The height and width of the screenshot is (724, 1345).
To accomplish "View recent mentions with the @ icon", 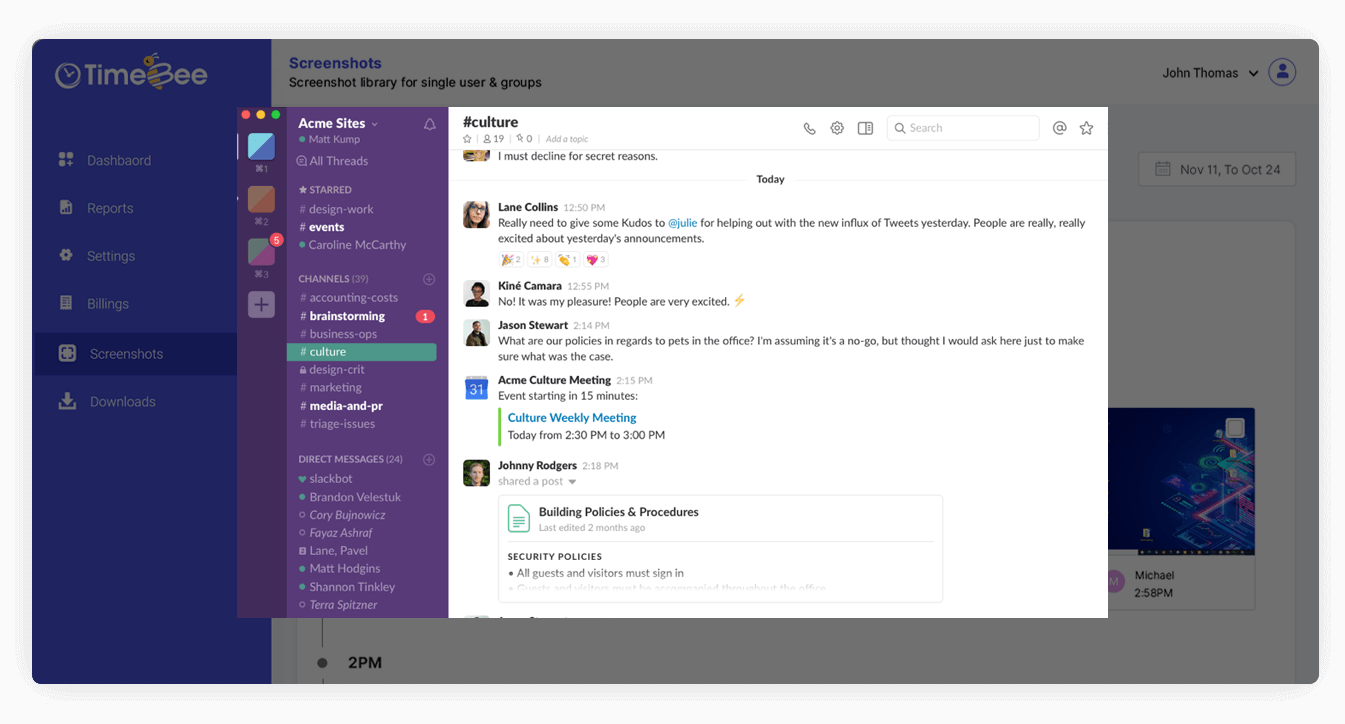I will pyautogui.click(x=1059, y=128).
